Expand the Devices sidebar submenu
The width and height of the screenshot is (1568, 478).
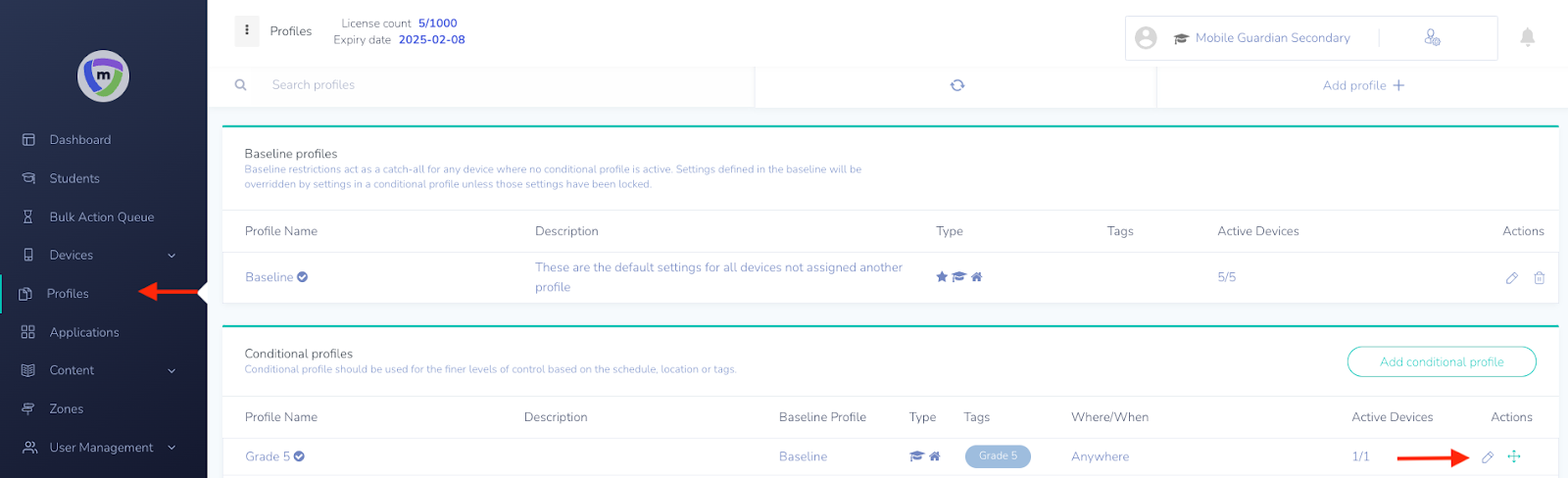click(x=171, y=256)
